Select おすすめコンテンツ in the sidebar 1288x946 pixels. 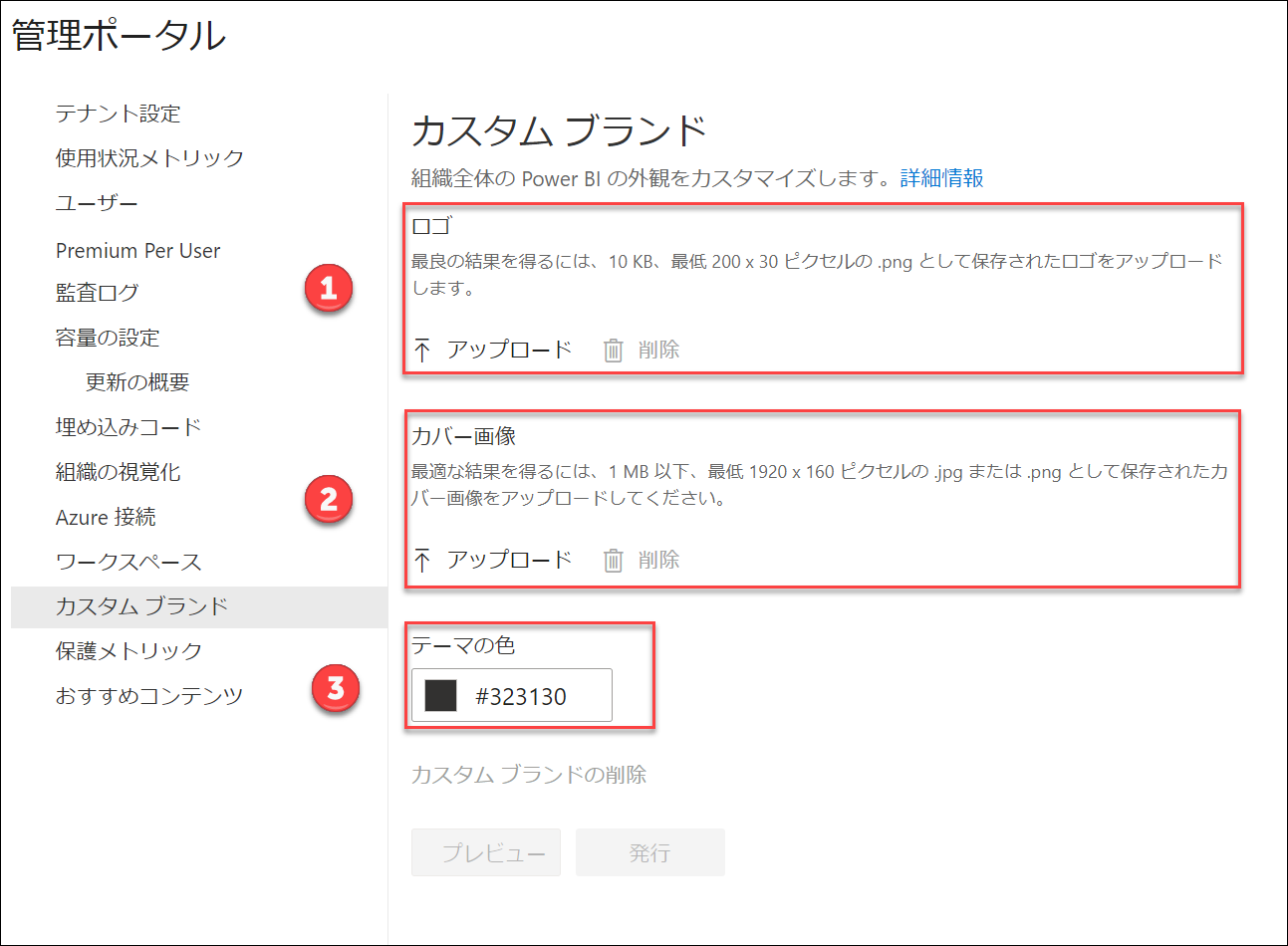(149, 696)
